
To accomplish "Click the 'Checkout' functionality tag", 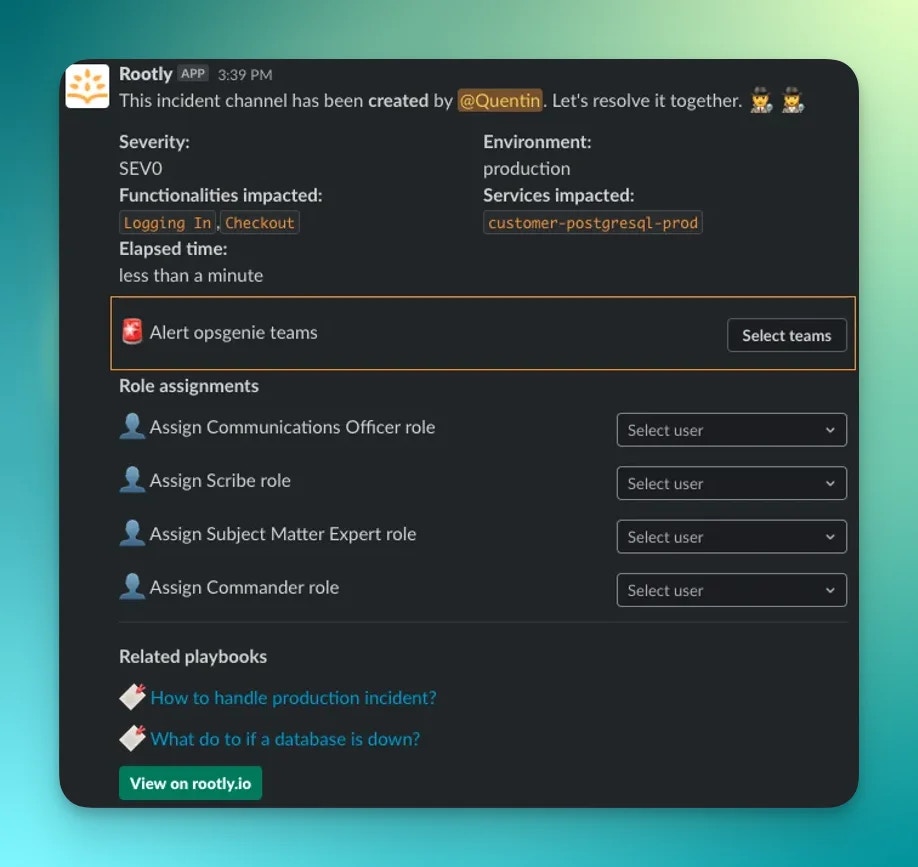I will [260, 222].
